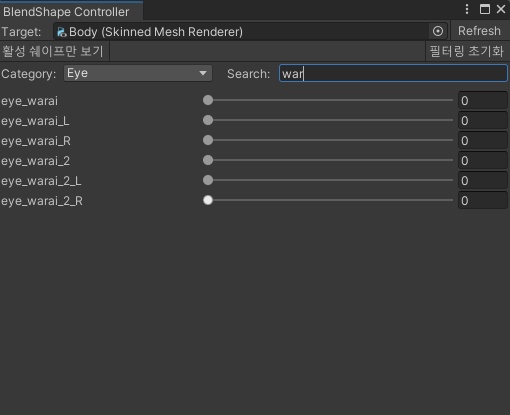Click the eye_warai_L value field
The image size is (510, 415).
(x=483, y=120)
